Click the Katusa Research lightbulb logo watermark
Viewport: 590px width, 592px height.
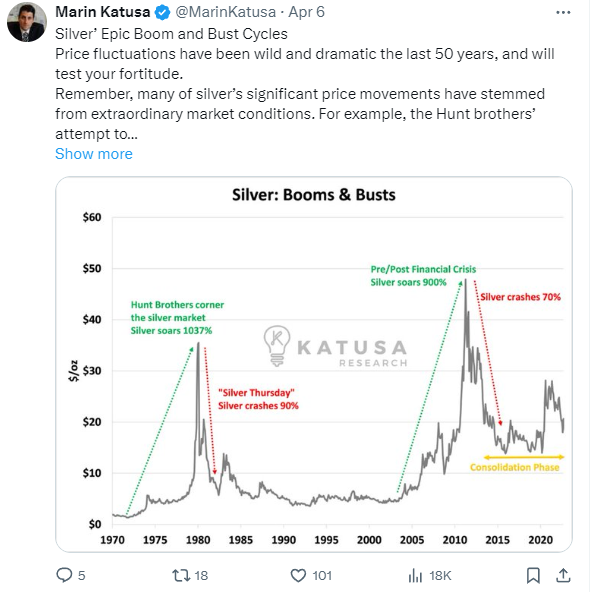pyautogui.click(x=277, y=346)
